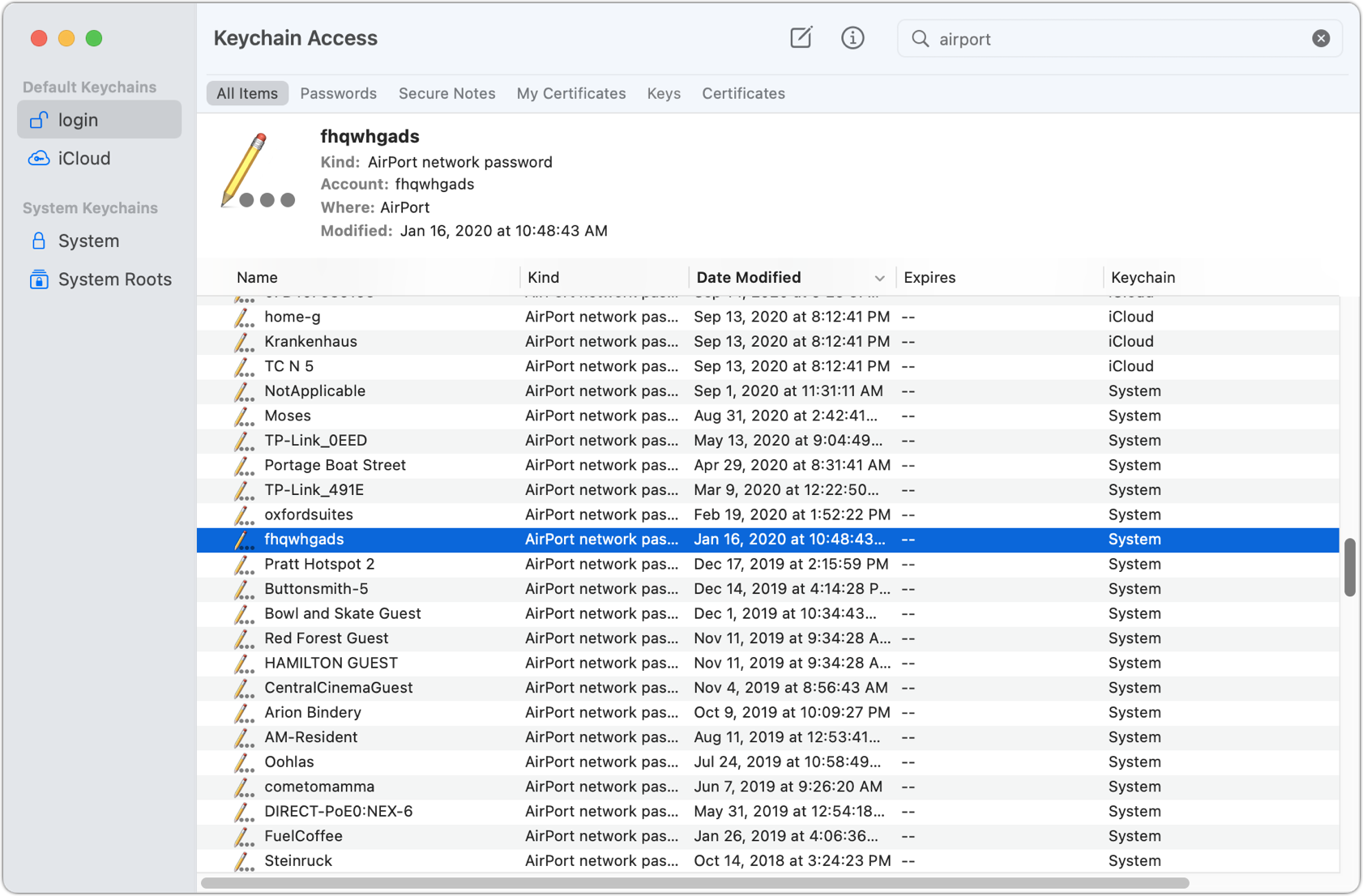Unlock the login keychain padlock
1363x896 pixels.
pos(38,119)
